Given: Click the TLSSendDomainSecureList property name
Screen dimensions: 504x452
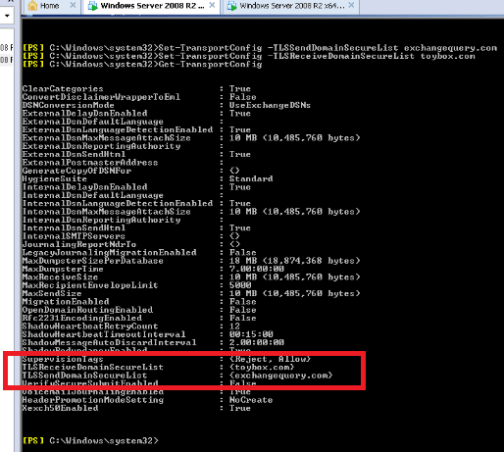Looking at the screenshot, I should tap(85, 375).
